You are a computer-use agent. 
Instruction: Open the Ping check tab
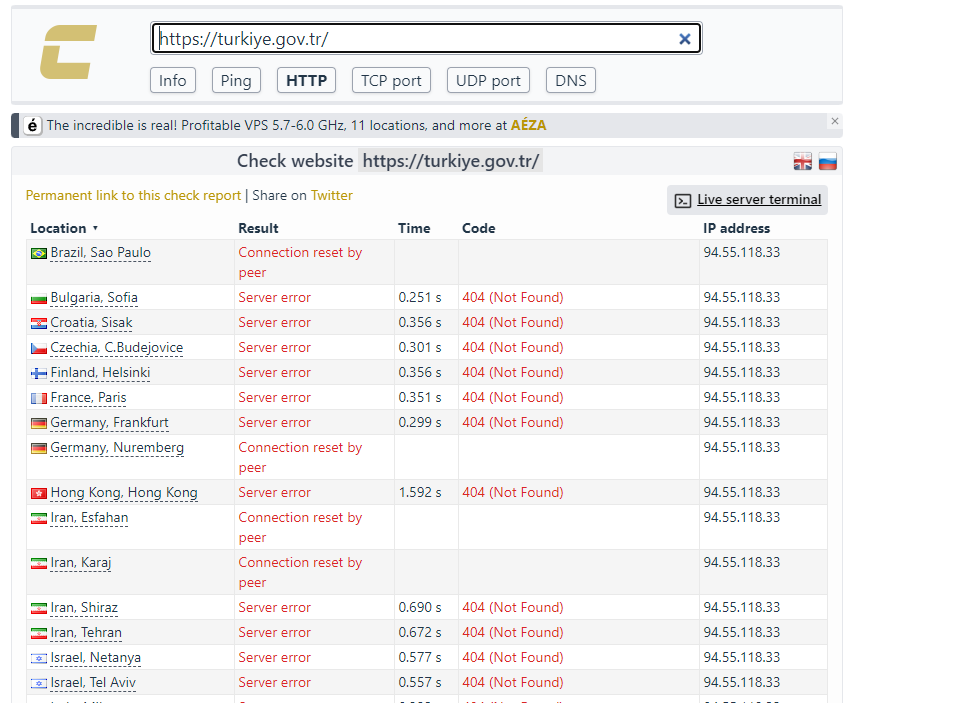236,80
